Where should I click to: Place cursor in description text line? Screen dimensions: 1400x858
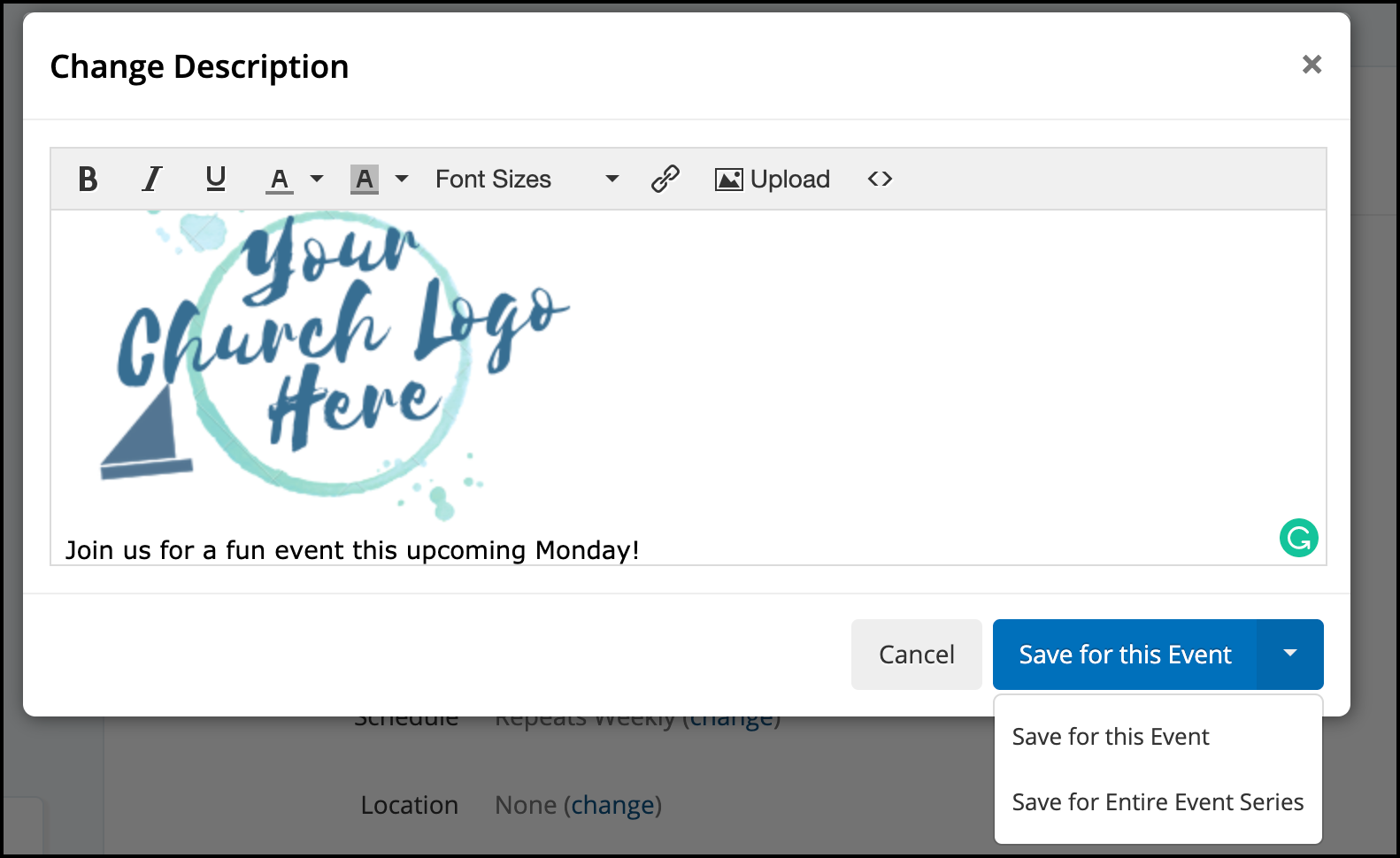click(352, 550)
